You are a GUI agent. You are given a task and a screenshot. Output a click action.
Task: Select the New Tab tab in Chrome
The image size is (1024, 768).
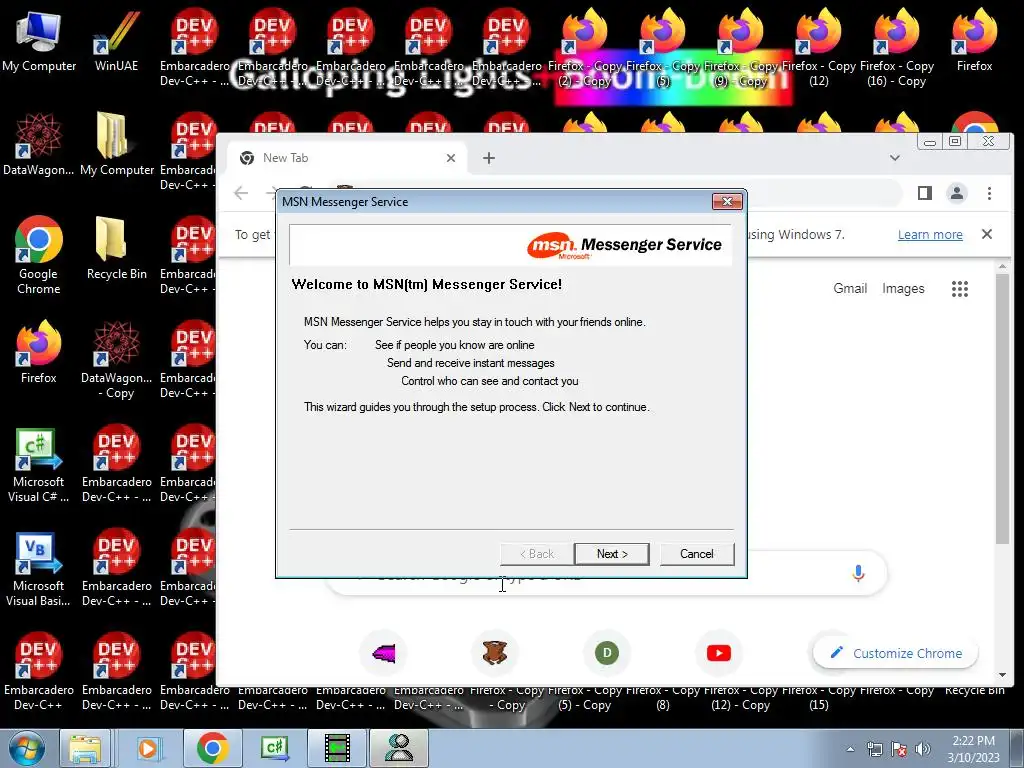(346, 158)
